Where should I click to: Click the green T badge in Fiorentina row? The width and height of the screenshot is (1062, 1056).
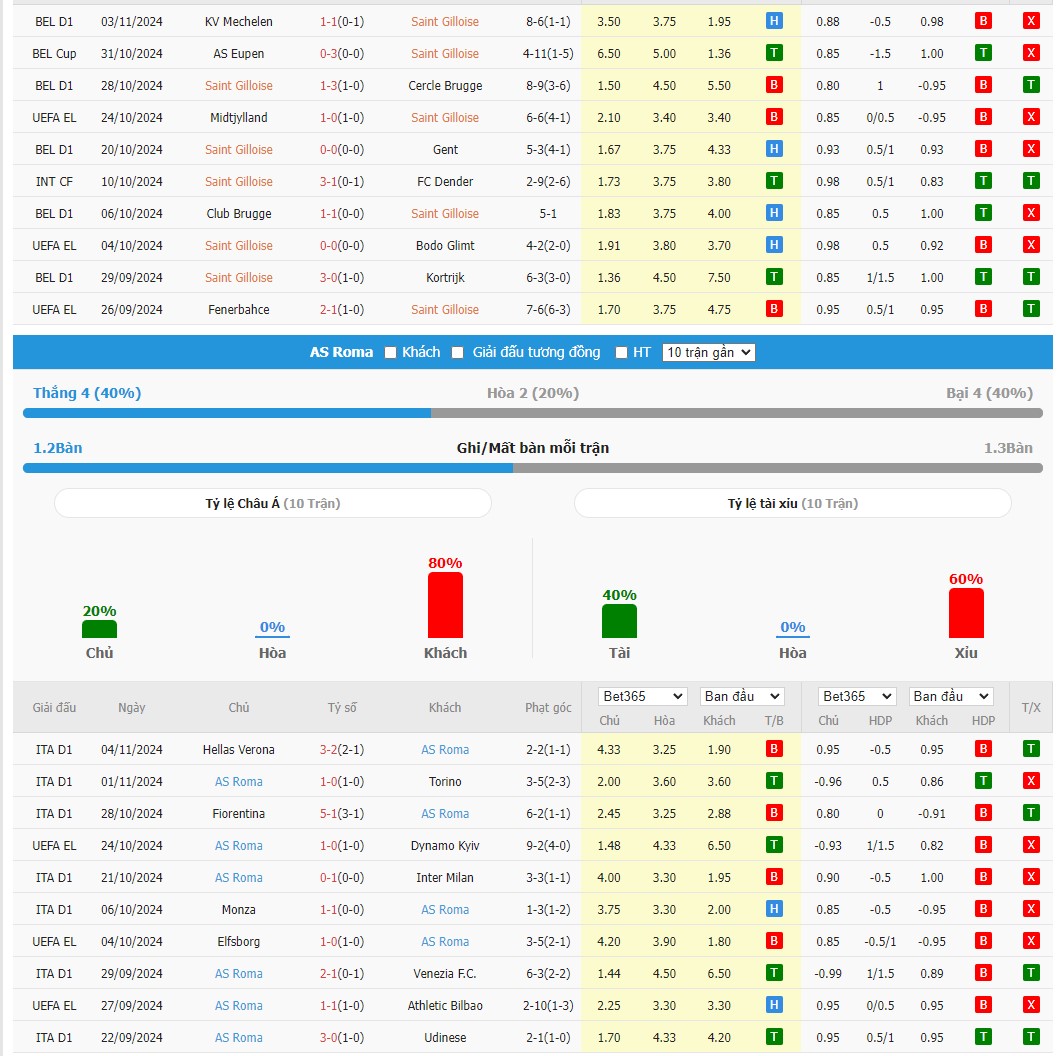[1031, 813]
